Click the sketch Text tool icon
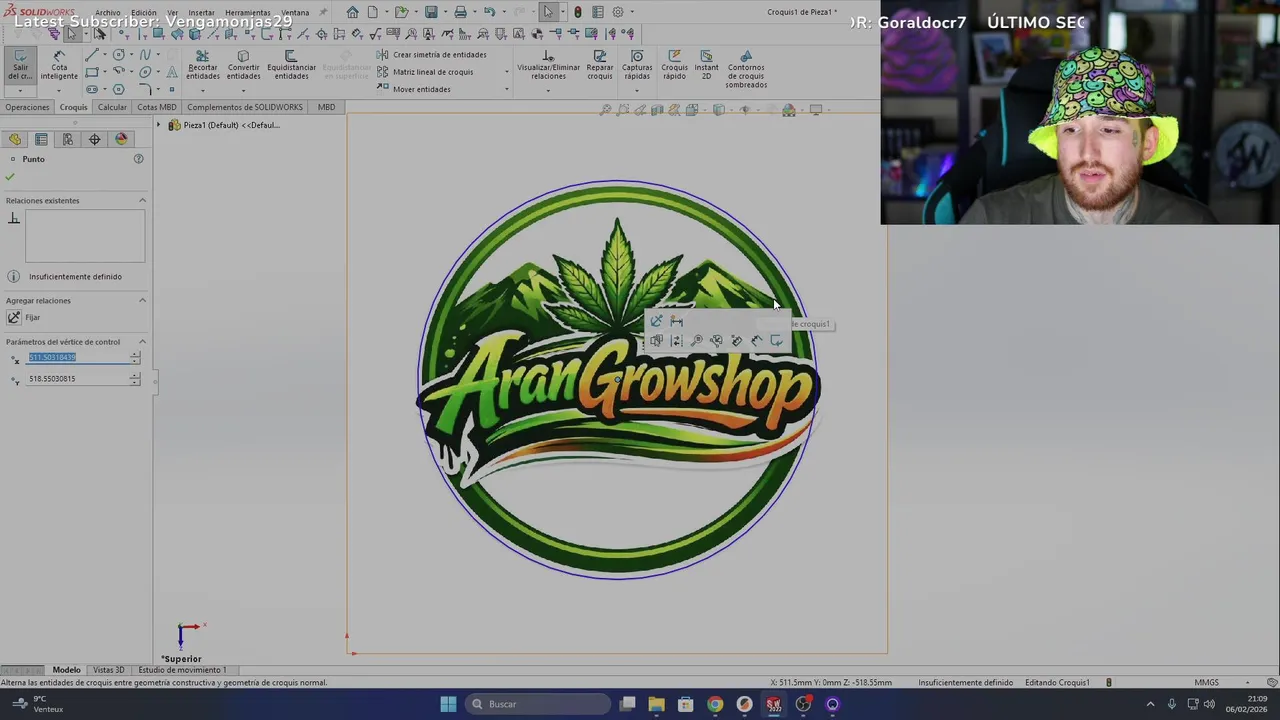1280x720 pixels. pos(172,72)
